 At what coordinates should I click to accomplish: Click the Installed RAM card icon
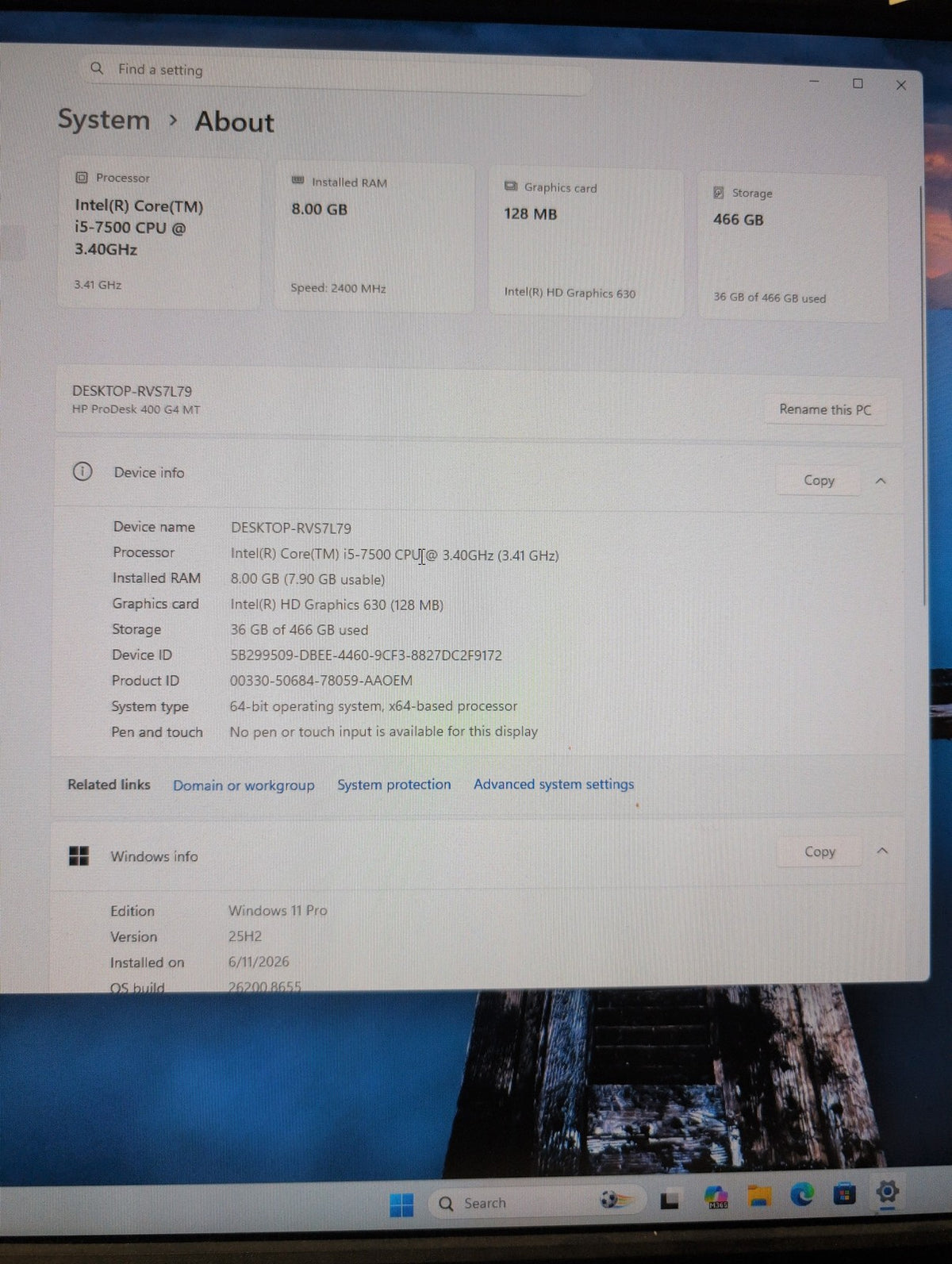298,181
